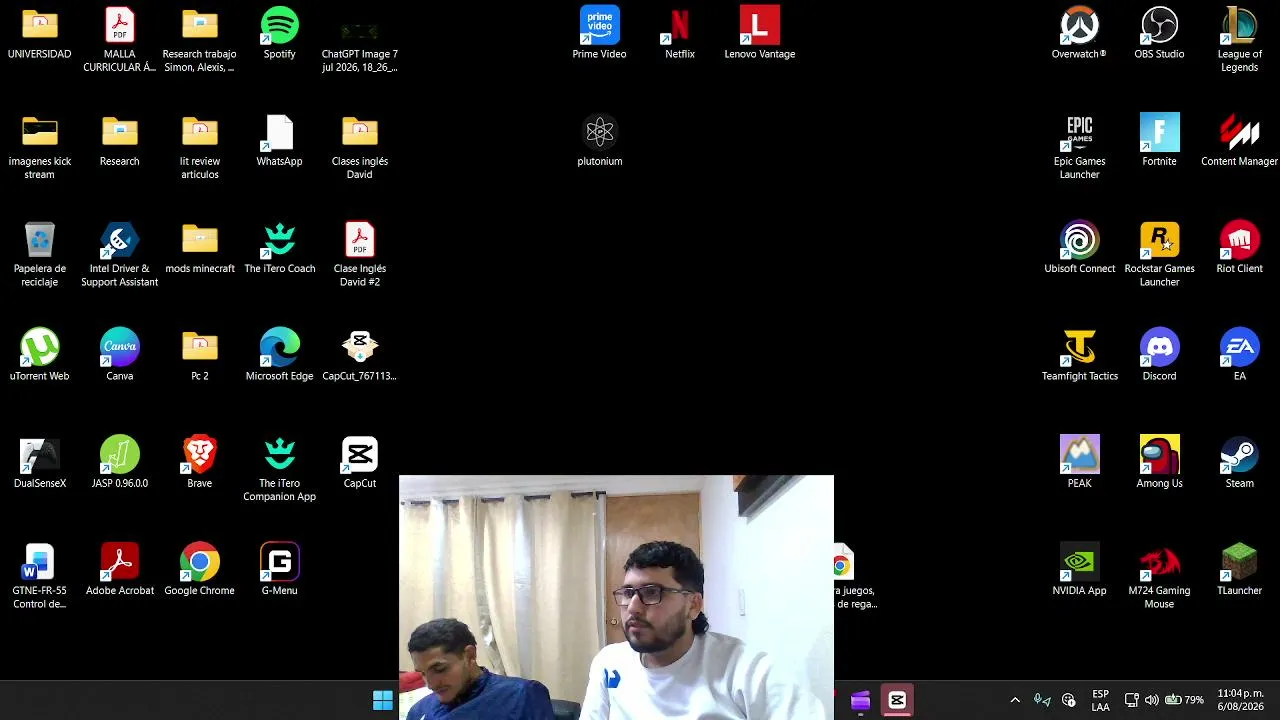The image size is (1280, 720).
Task: Select the Netflix desktop shortcut
Action: (680, 25)
